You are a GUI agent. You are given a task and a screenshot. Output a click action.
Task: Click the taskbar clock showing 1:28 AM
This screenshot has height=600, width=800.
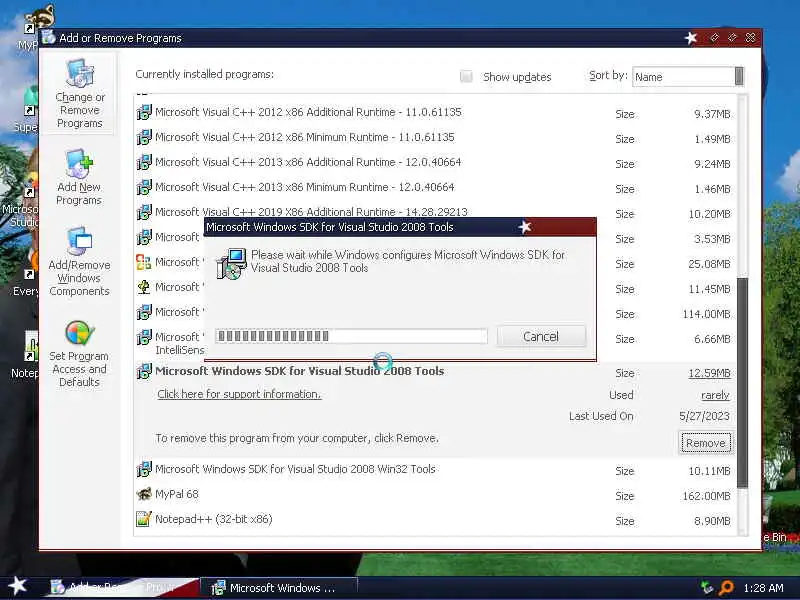click(763, 588)
